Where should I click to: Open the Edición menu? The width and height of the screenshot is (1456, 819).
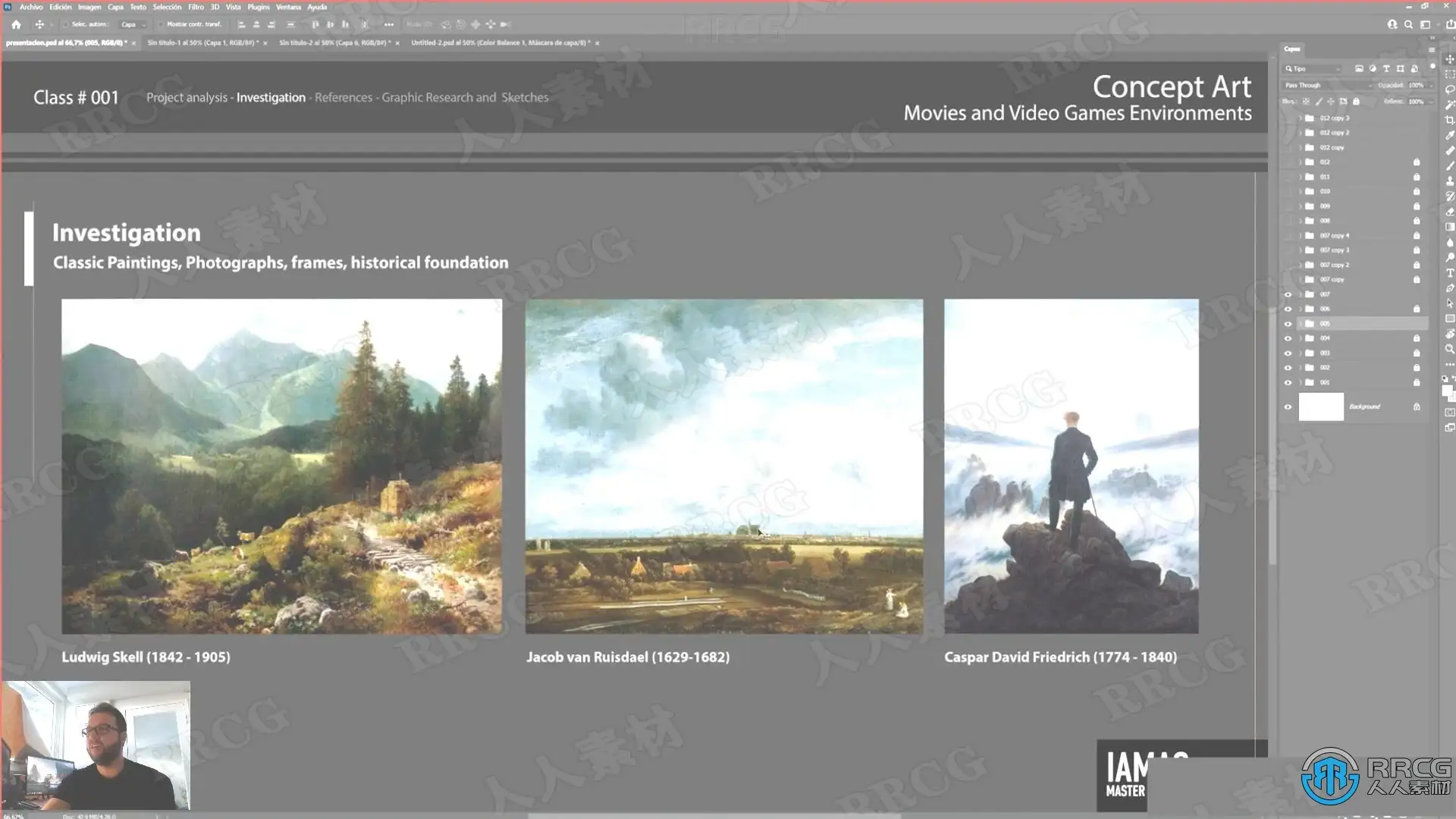pos(61,7)
